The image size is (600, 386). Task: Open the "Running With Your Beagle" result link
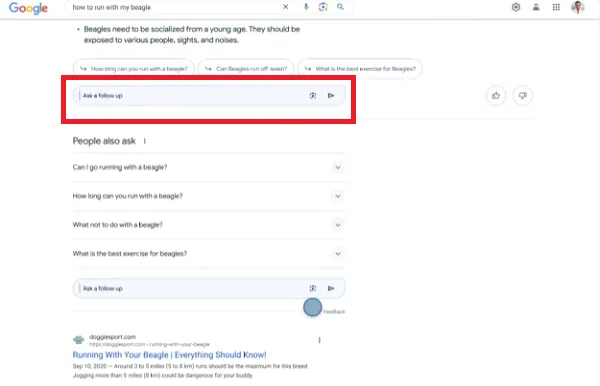coord(170,355)
